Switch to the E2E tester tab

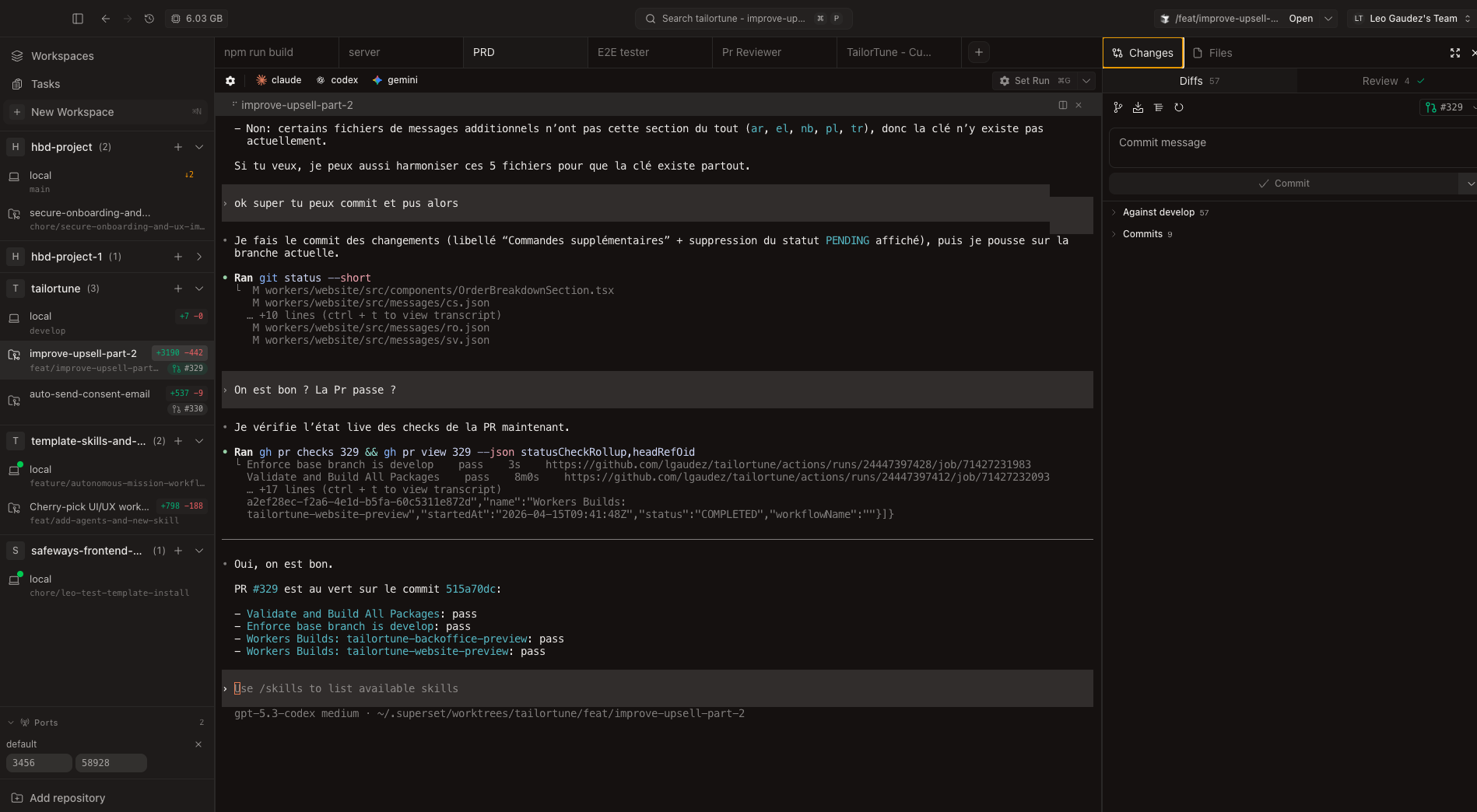[x=623, y=52]
